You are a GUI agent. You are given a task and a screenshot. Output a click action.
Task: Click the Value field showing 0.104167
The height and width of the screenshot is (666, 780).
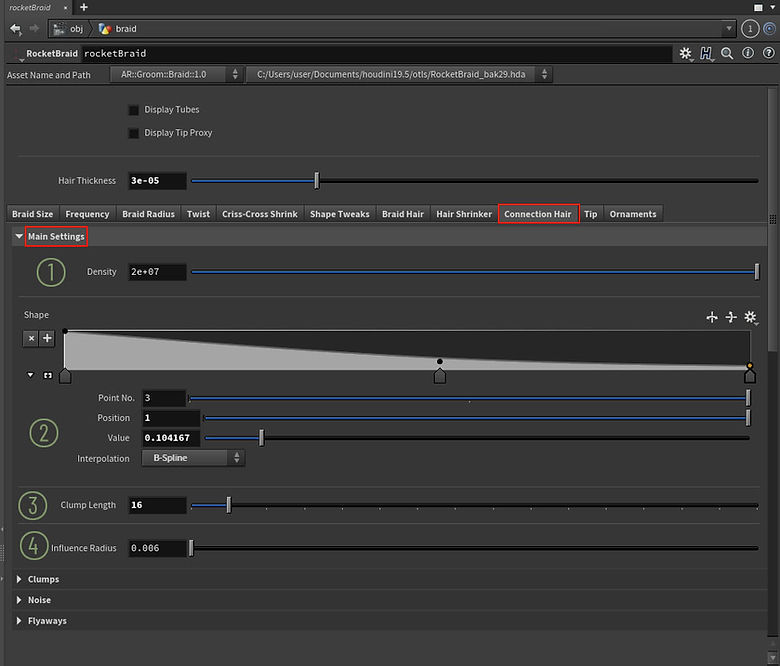click(171, 438)
